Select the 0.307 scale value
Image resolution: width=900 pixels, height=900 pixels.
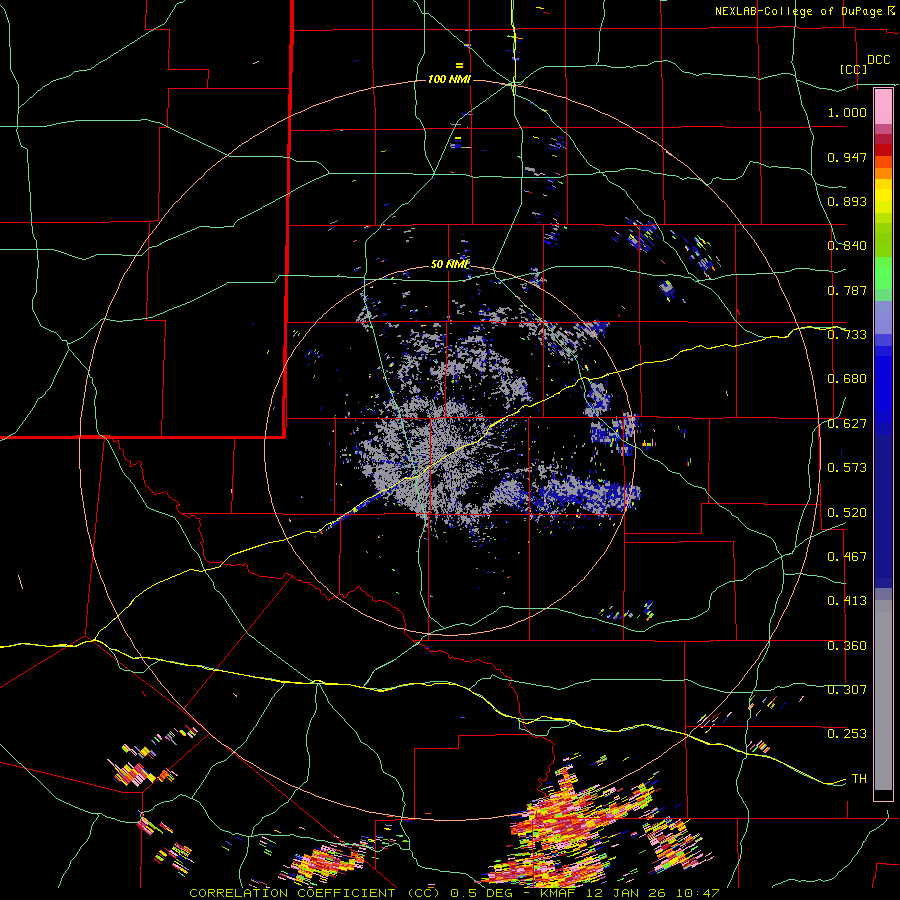tap(847, 690)
